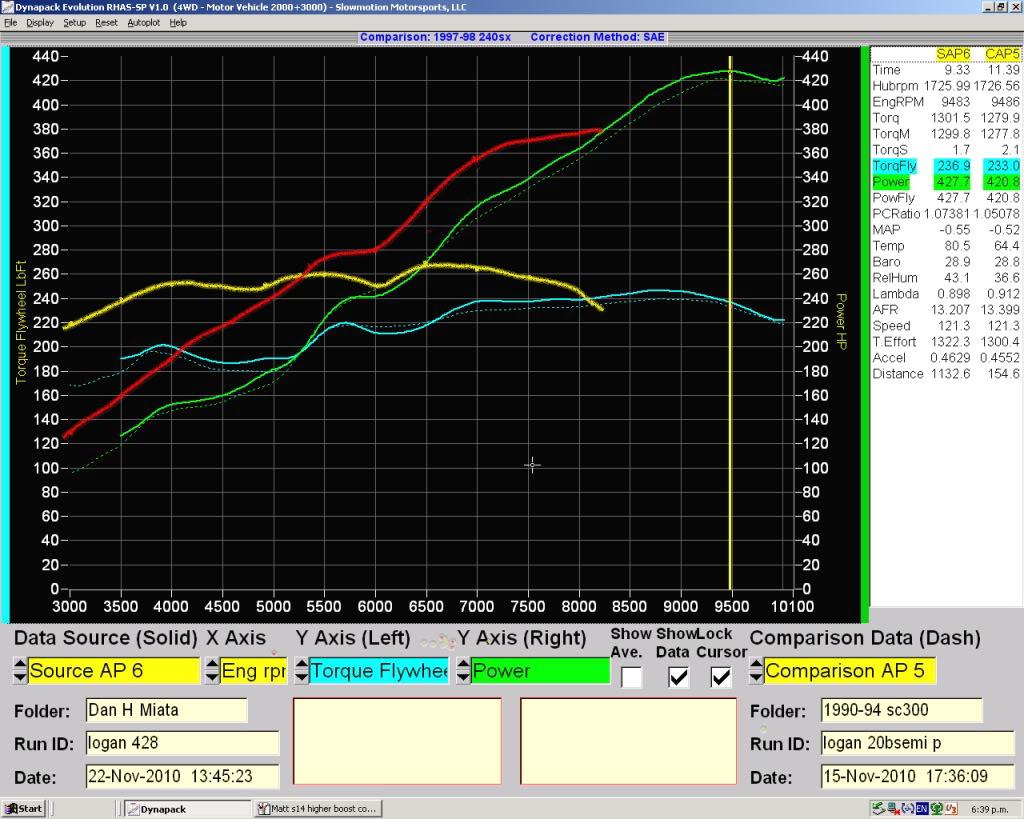Click the comparison Folder field 1990-94 sc300
The height and width of the screenshot is (819, 1024).
[x=901, y=710]
